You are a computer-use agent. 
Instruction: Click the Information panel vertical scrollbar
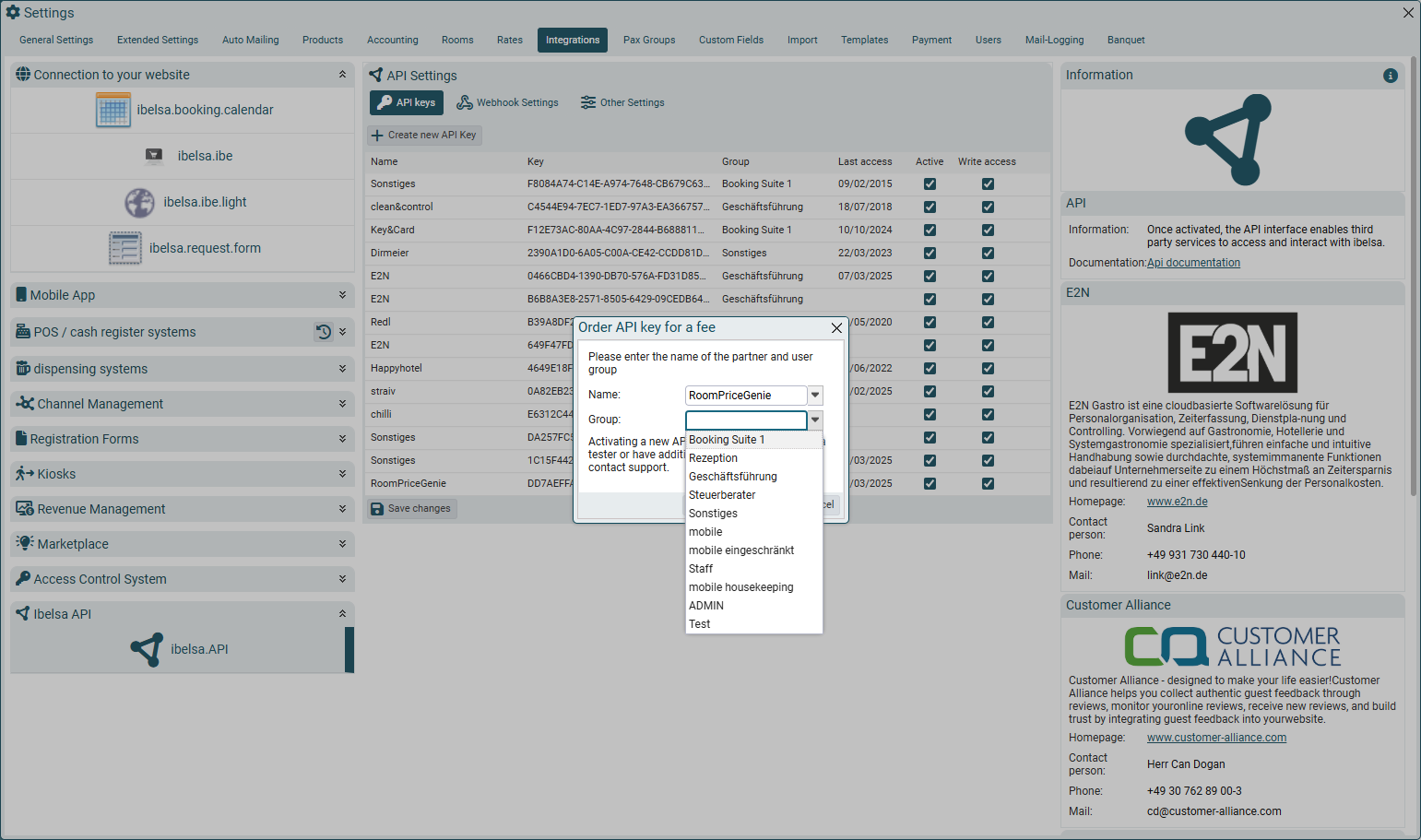[x=1413, y=277]
